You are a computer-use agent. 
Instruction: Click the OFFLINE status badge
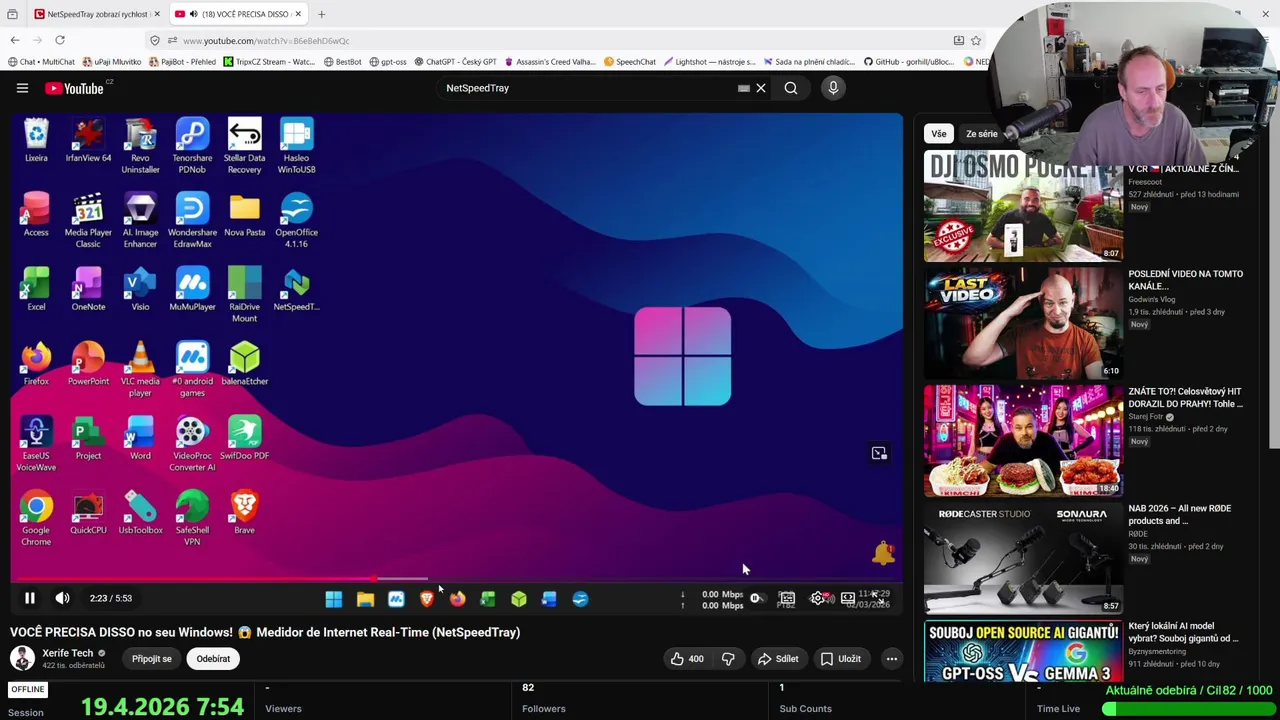[28, 689]
